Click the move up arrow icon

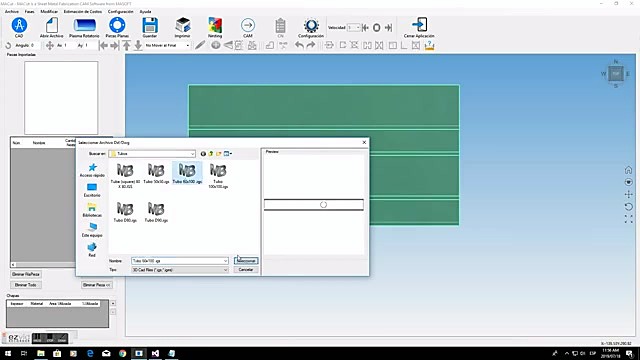click(x=127, y=45)
